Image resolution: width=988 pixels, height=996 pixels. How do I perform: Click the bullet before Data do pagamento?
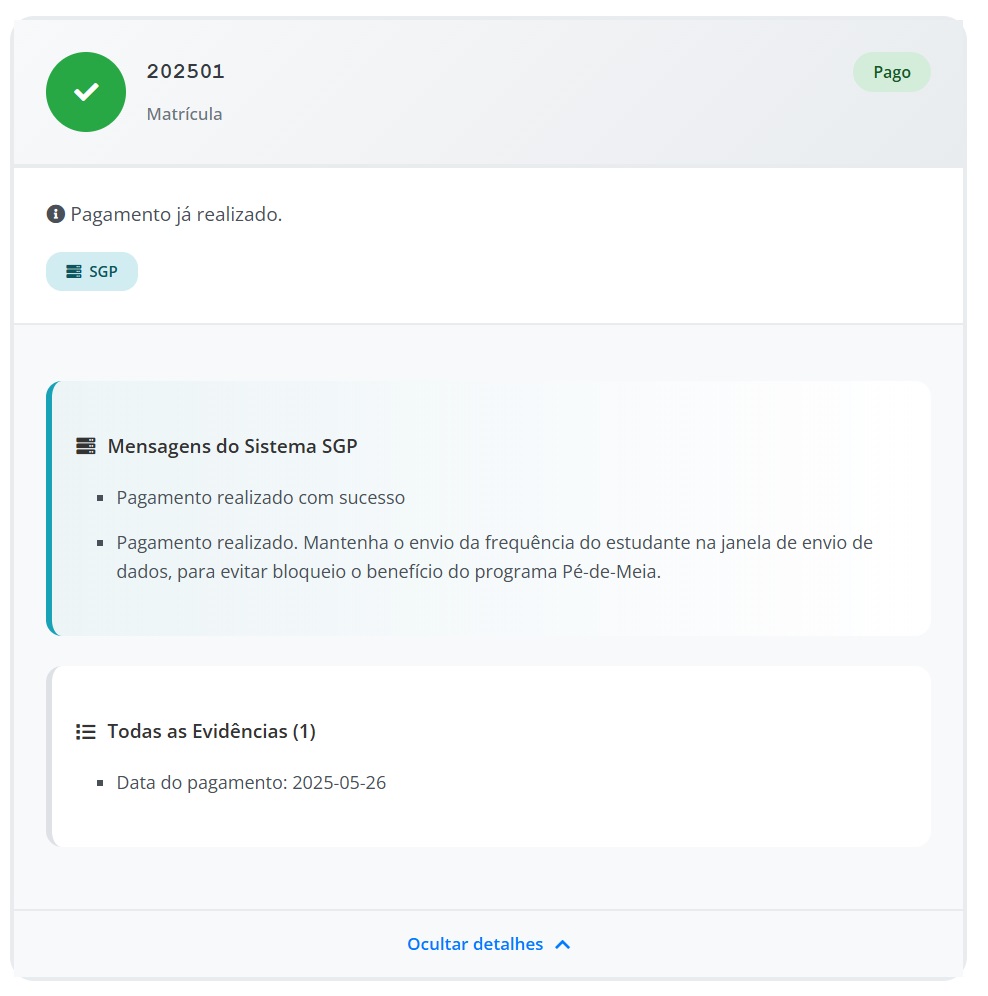tap(100, 783)
